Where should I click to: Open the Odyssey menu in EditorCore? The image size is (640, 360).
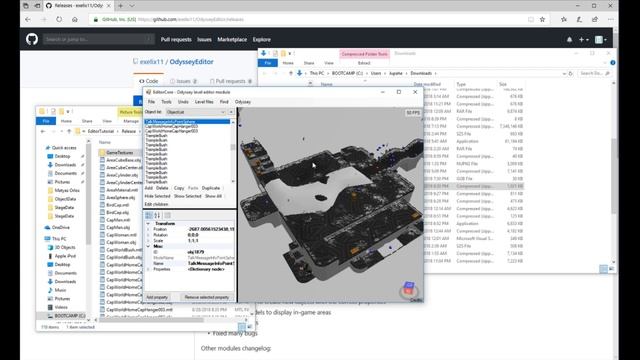[243, 102]
